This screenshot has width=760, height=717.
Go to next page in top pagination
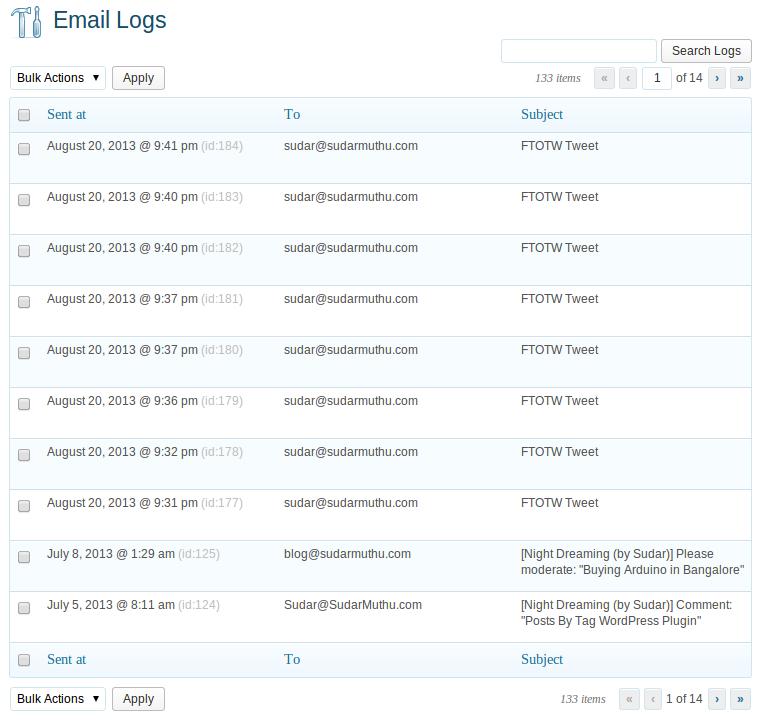point(716,78)
